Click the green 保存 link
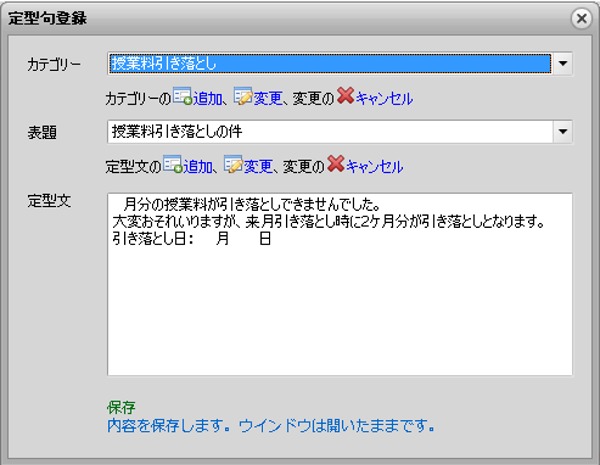Viewport: 600px width, 465px height. tap(121, 408)
